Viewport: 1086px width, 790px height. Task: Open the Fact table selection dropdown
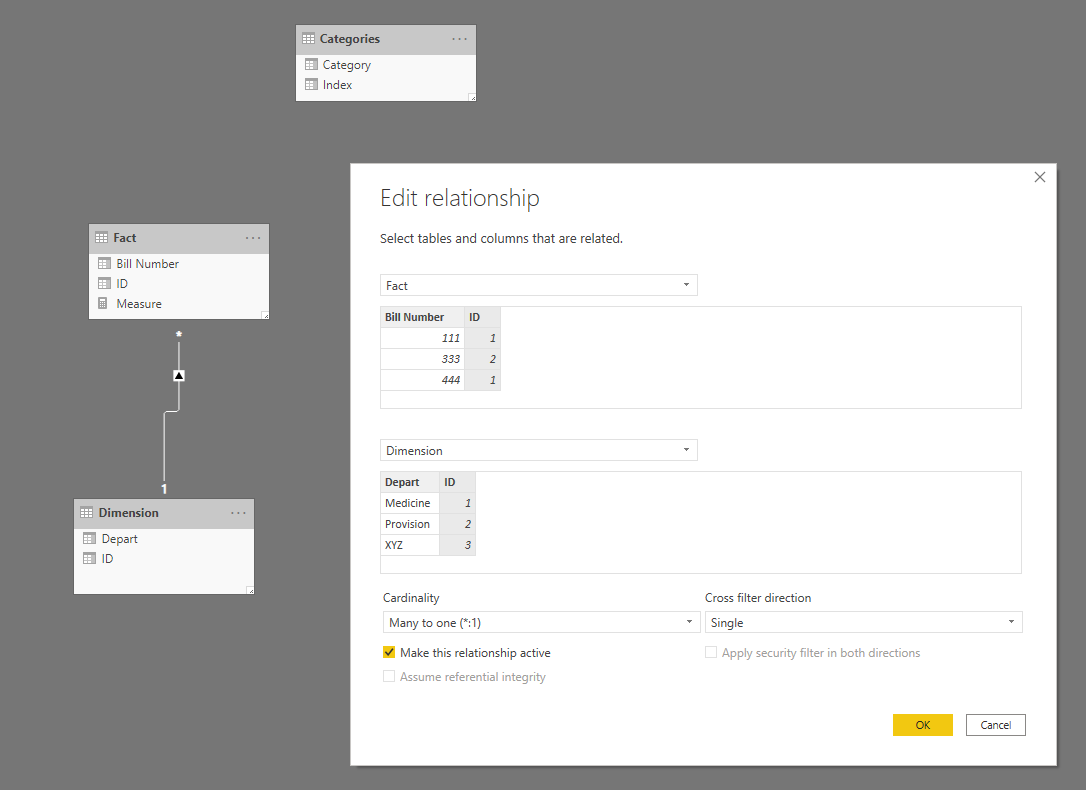tap(539, 285)
